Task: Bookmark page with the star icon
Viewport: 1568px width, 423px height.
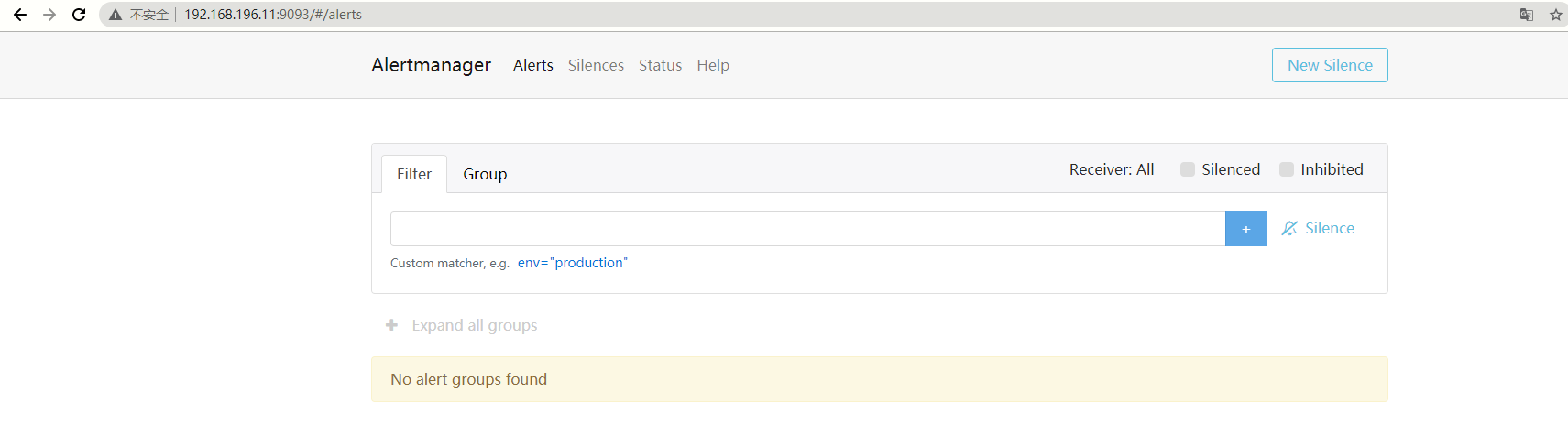Action: coord(1555,15)
